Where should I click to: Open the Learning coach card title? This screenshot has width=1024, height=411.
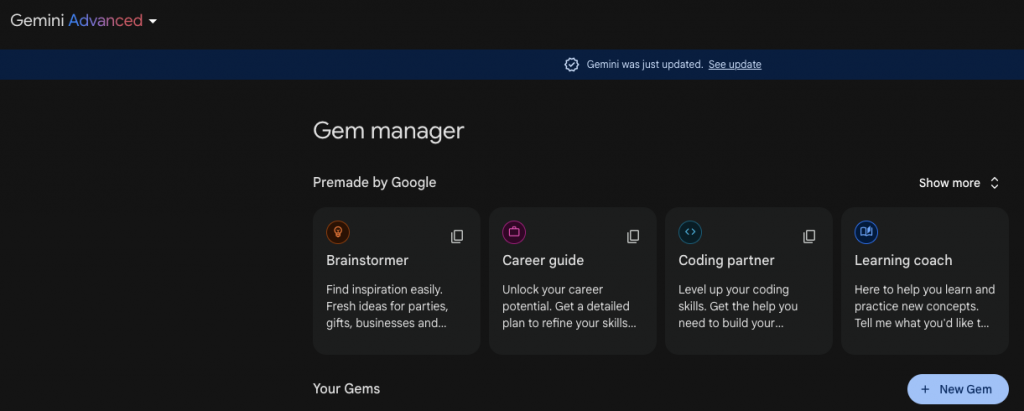[903, 260]
